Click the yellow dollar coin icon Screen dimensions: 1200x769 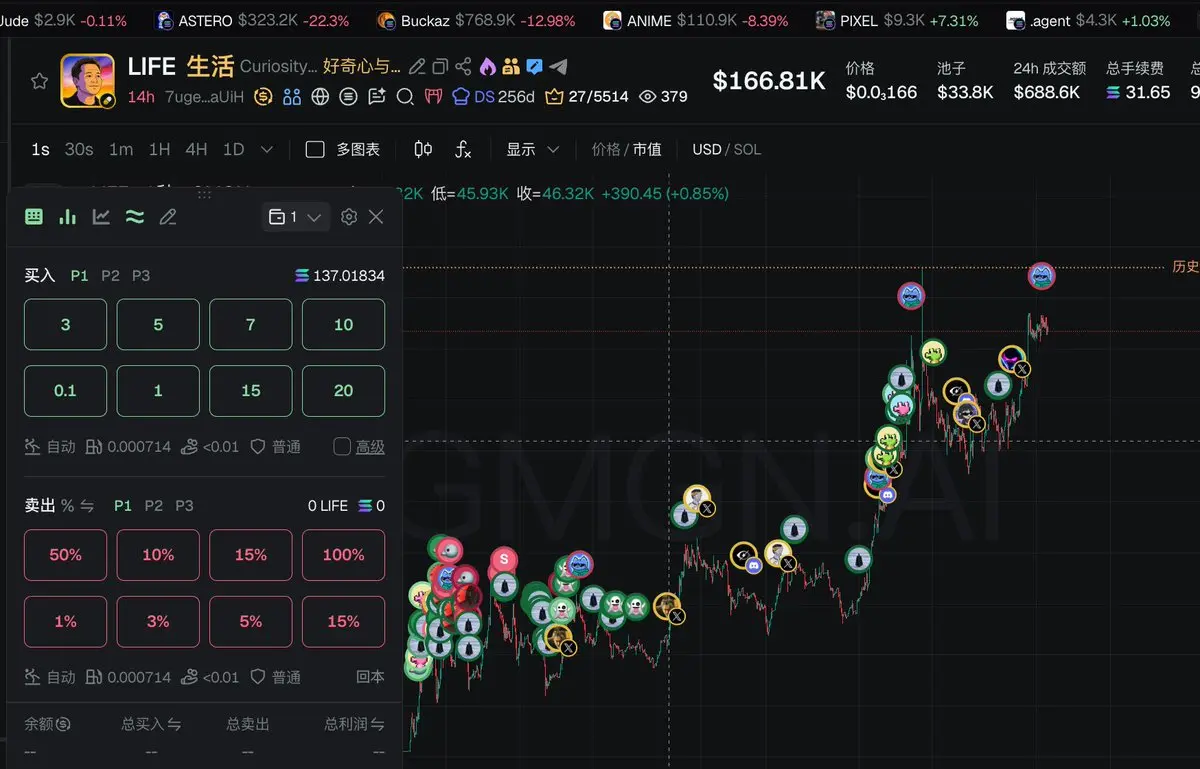click(x=264, y=97)
